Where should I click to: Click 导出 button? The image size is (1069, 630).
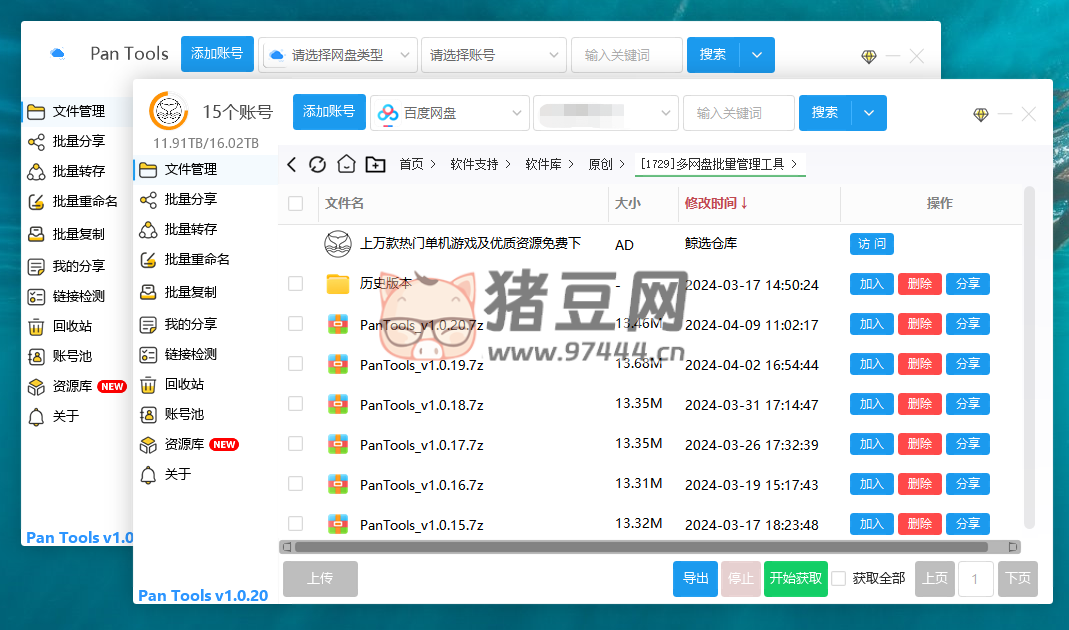click(695, 579)
